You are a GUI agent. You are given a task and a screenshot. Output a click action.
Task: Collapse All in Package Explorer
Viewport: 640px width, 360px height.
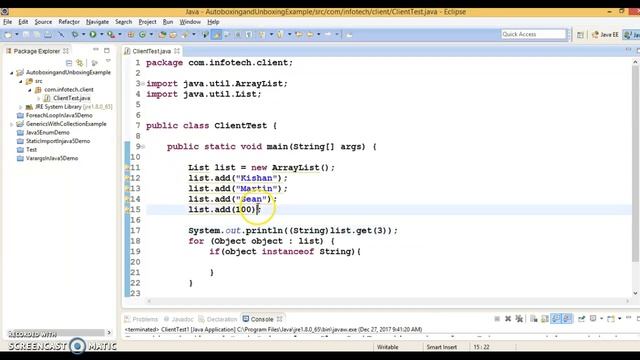tap(69, 63)
